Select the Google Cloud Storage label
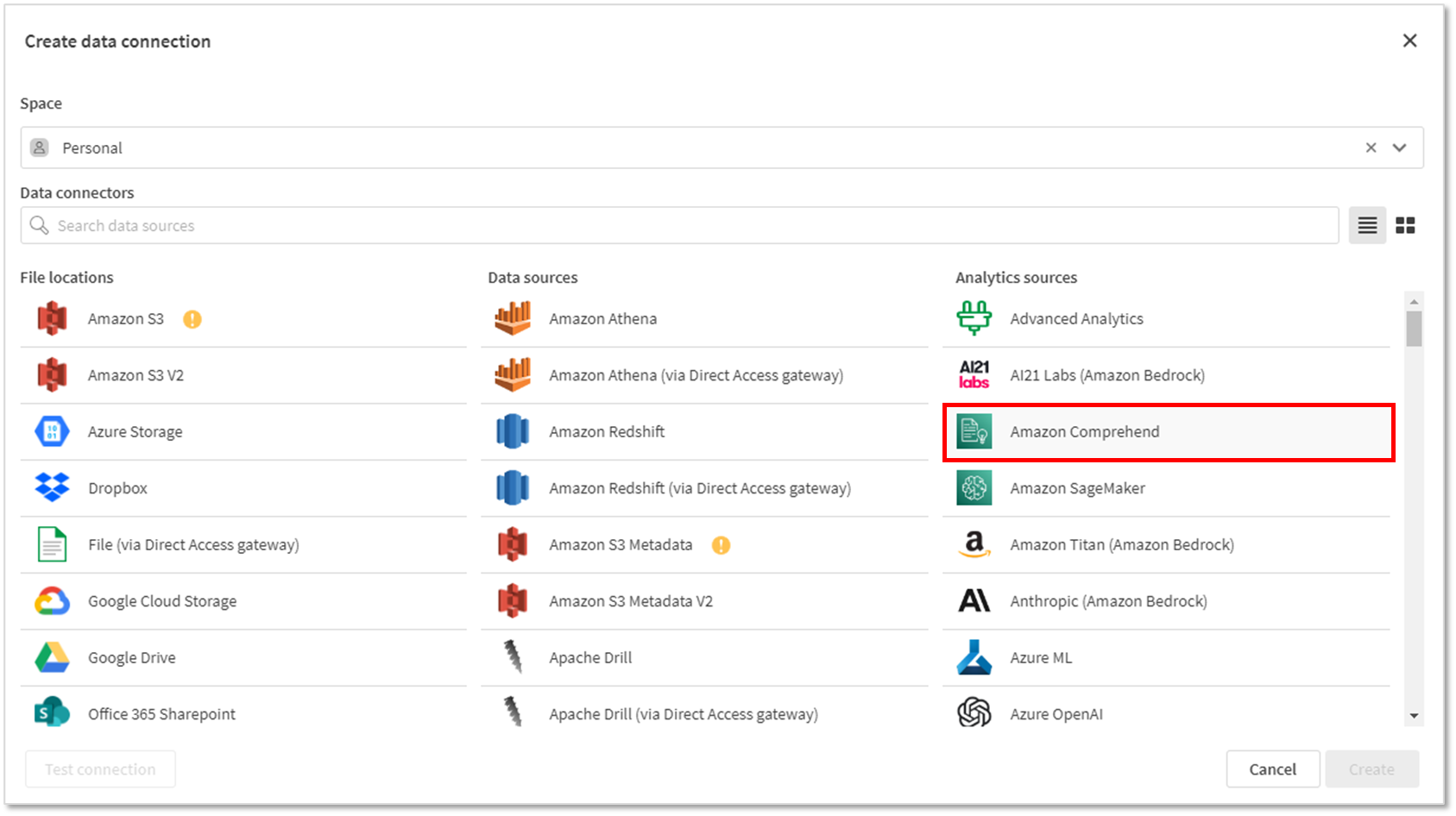Screen dimensions: 1456x816 pos(162,601)
